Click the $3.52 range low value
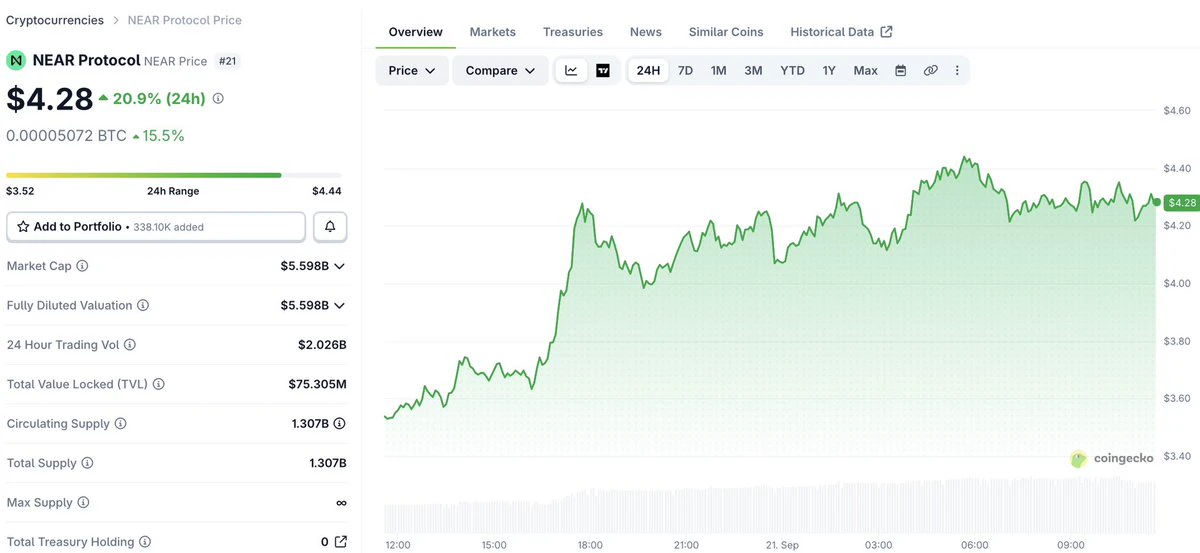The width and height of the screenshot is (1200, 553). [21, 191]
